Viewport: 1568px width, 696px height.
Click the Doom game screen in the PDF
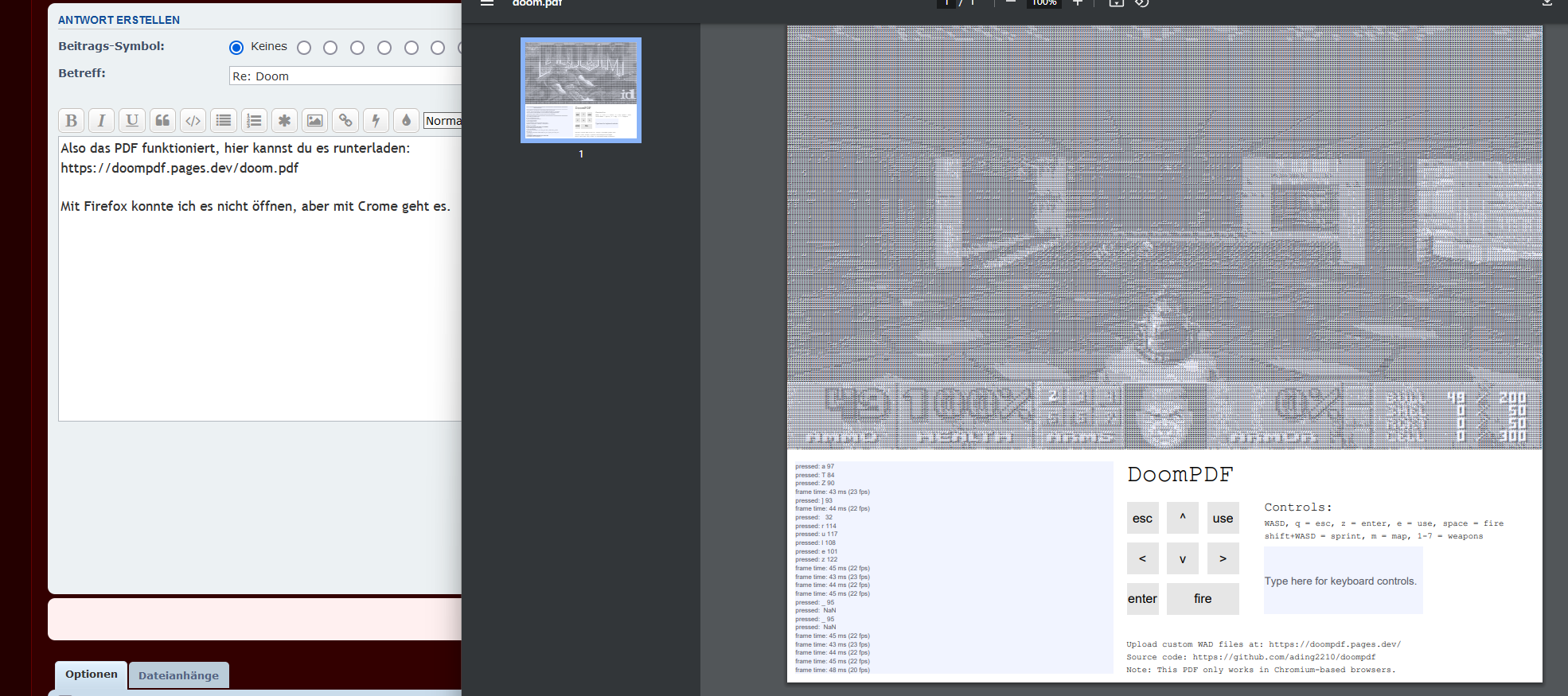click(x=1164, y=237)
